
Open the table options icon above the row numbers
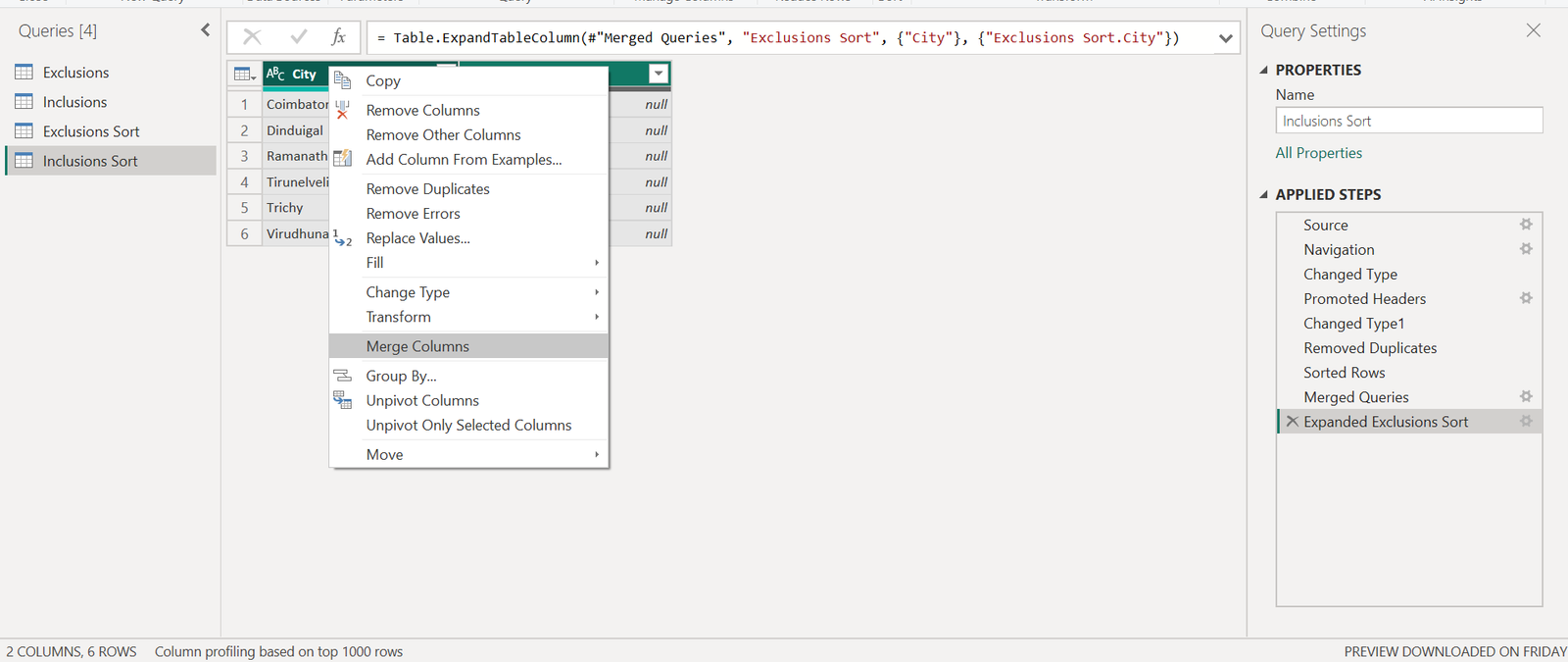[x=244, y=75]
